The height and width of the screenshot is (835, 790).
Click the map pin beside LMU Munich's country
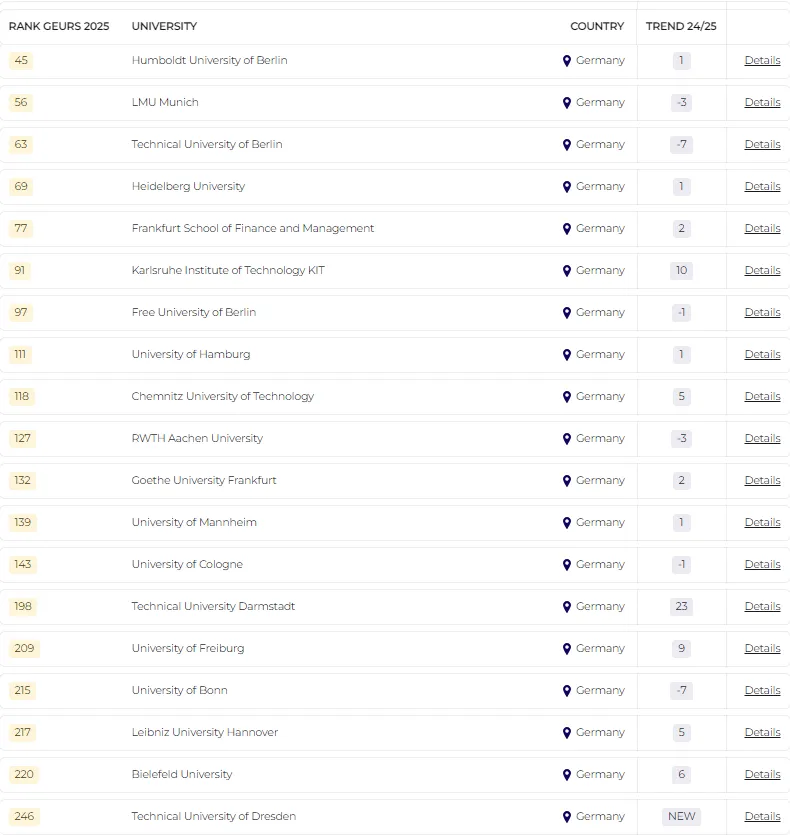point(567,103)
